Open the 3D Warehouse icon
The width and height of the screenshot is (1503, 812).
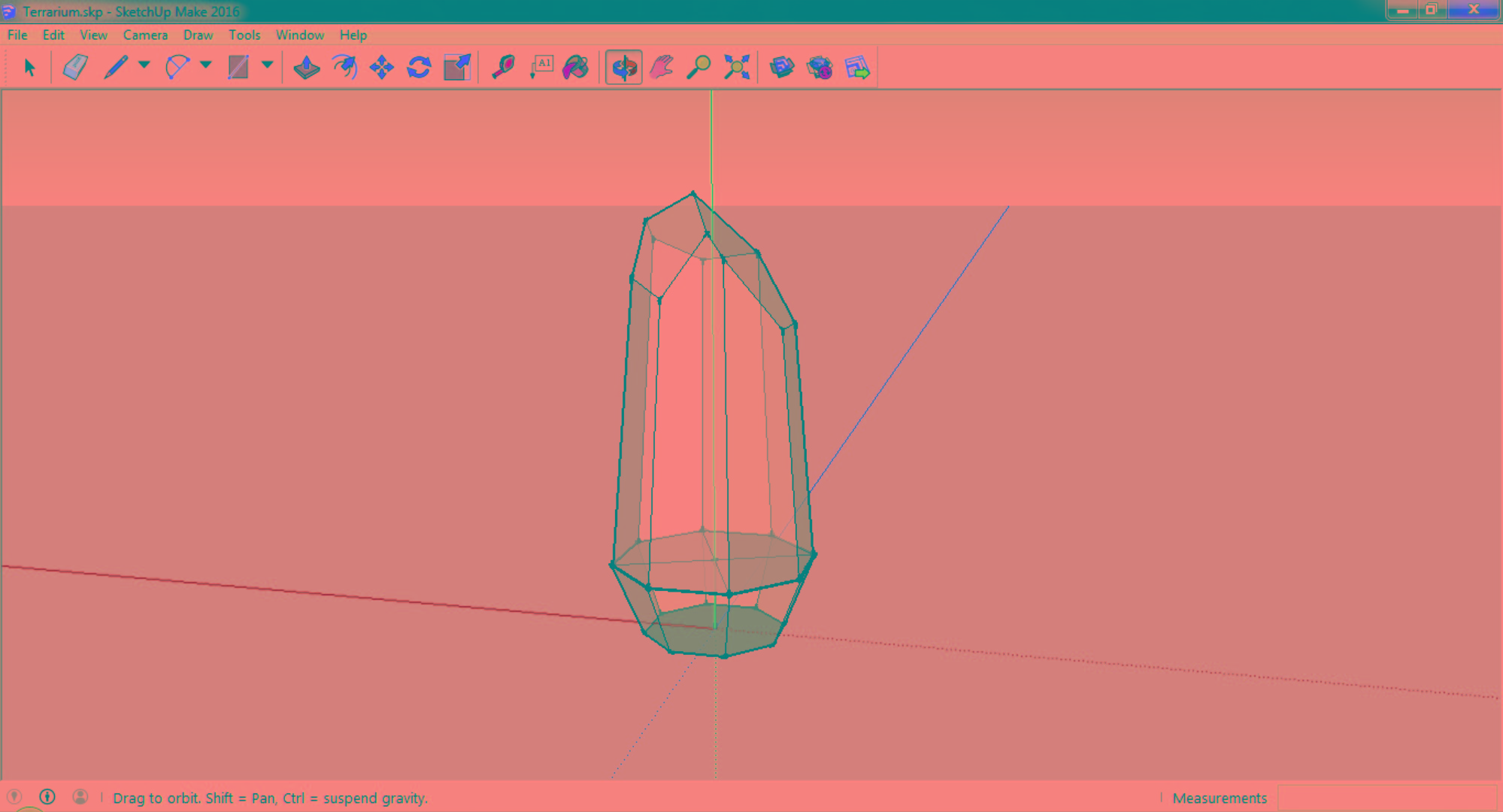point(782,67)
